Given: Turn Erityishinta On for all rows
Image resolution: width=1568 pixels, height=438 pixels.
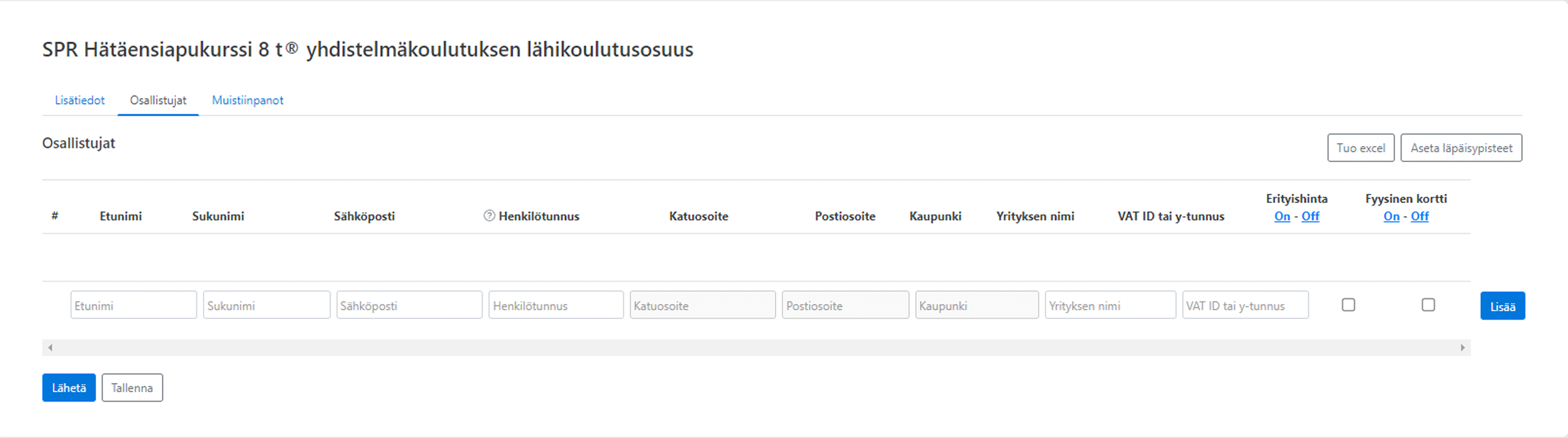Looking at the screenshot, I should point(1282,216).
